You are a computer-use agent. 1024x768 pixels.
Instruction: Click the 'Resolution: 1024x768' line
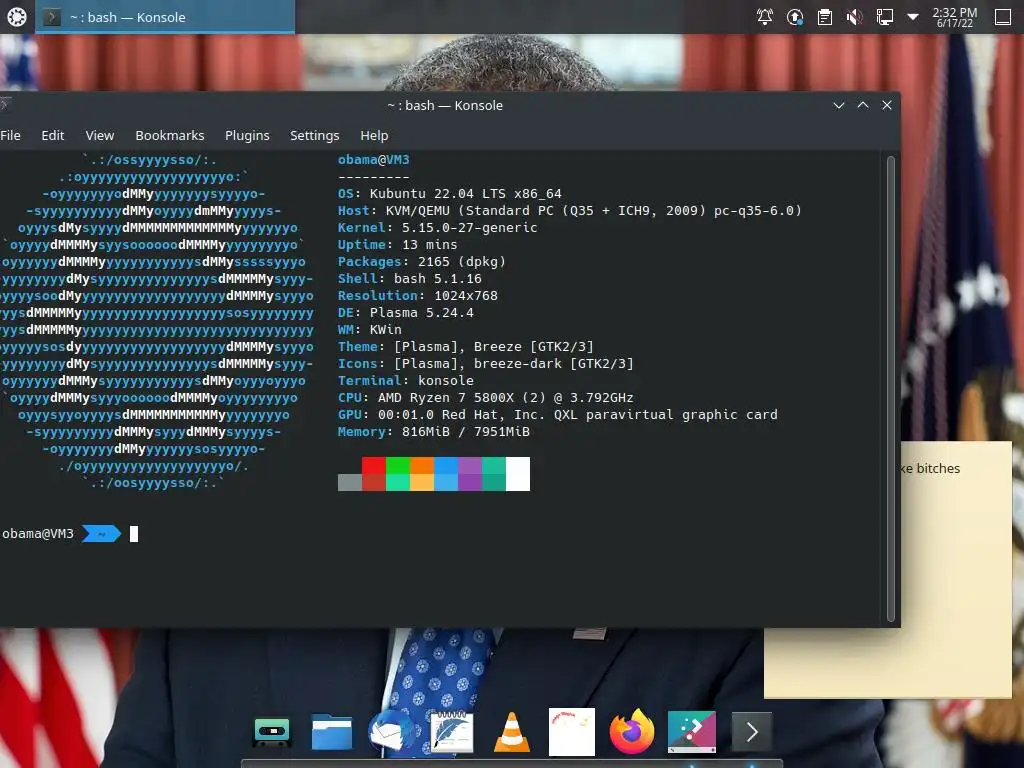pyautogui.click(x=417, y=295)
